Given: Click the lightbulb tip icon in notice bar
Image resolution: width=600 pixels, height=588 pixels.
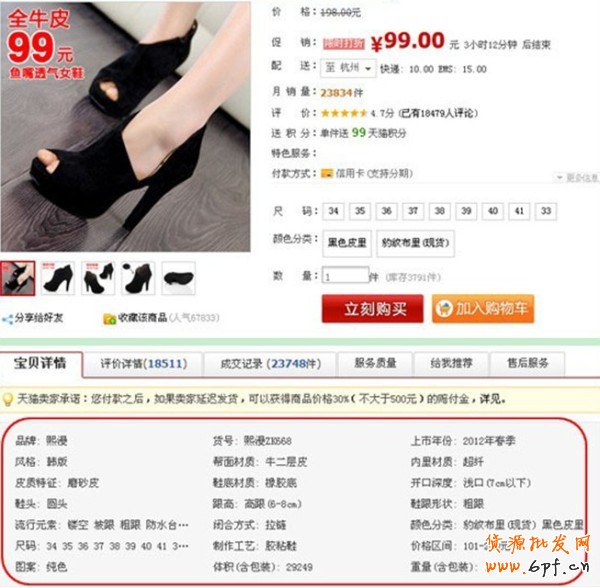Looking at the screenshot, I should pyautogui.click(x=8, y=399).
